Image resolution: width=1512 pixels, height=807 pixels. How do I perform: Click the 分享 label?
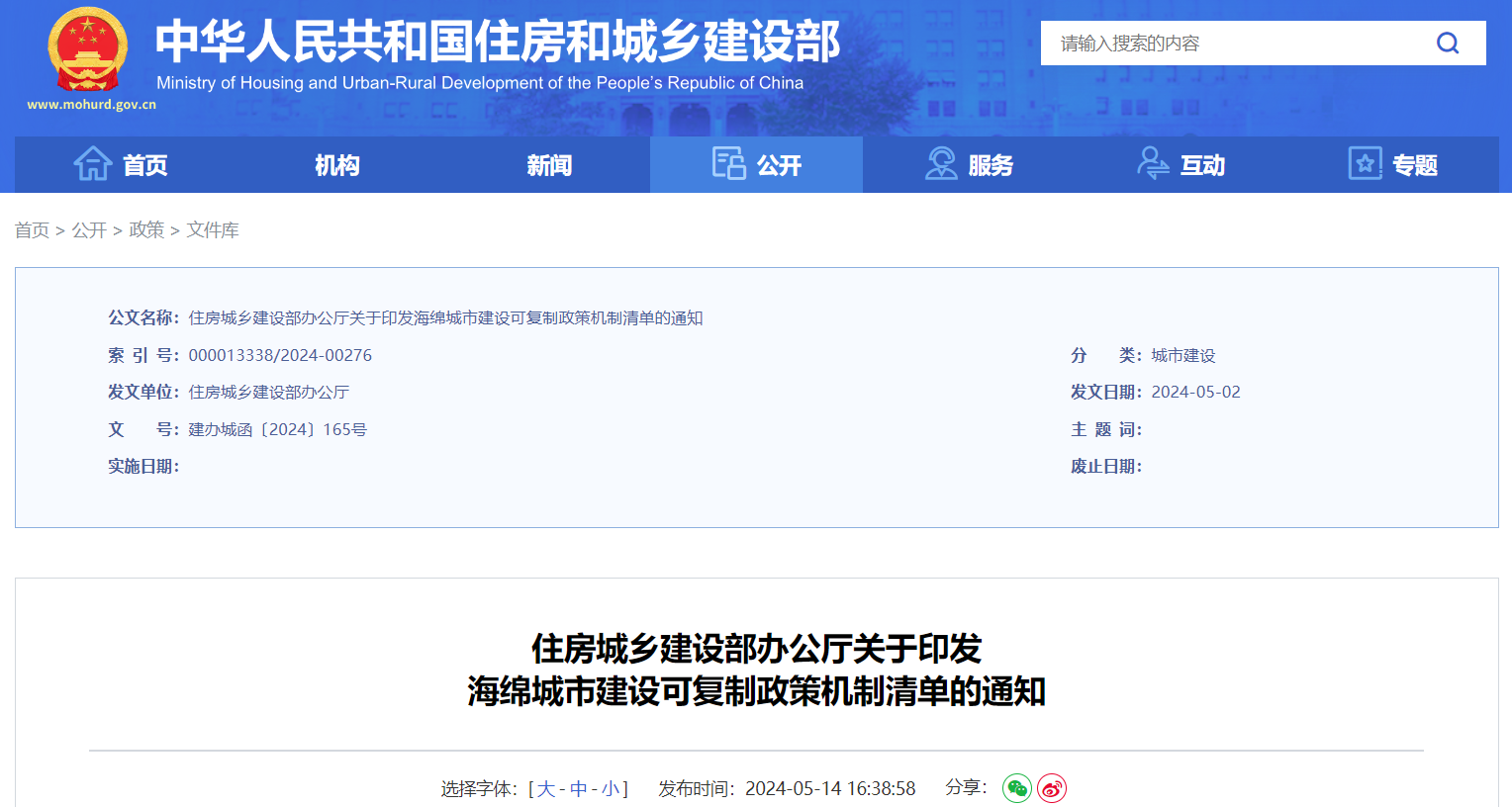966,787
